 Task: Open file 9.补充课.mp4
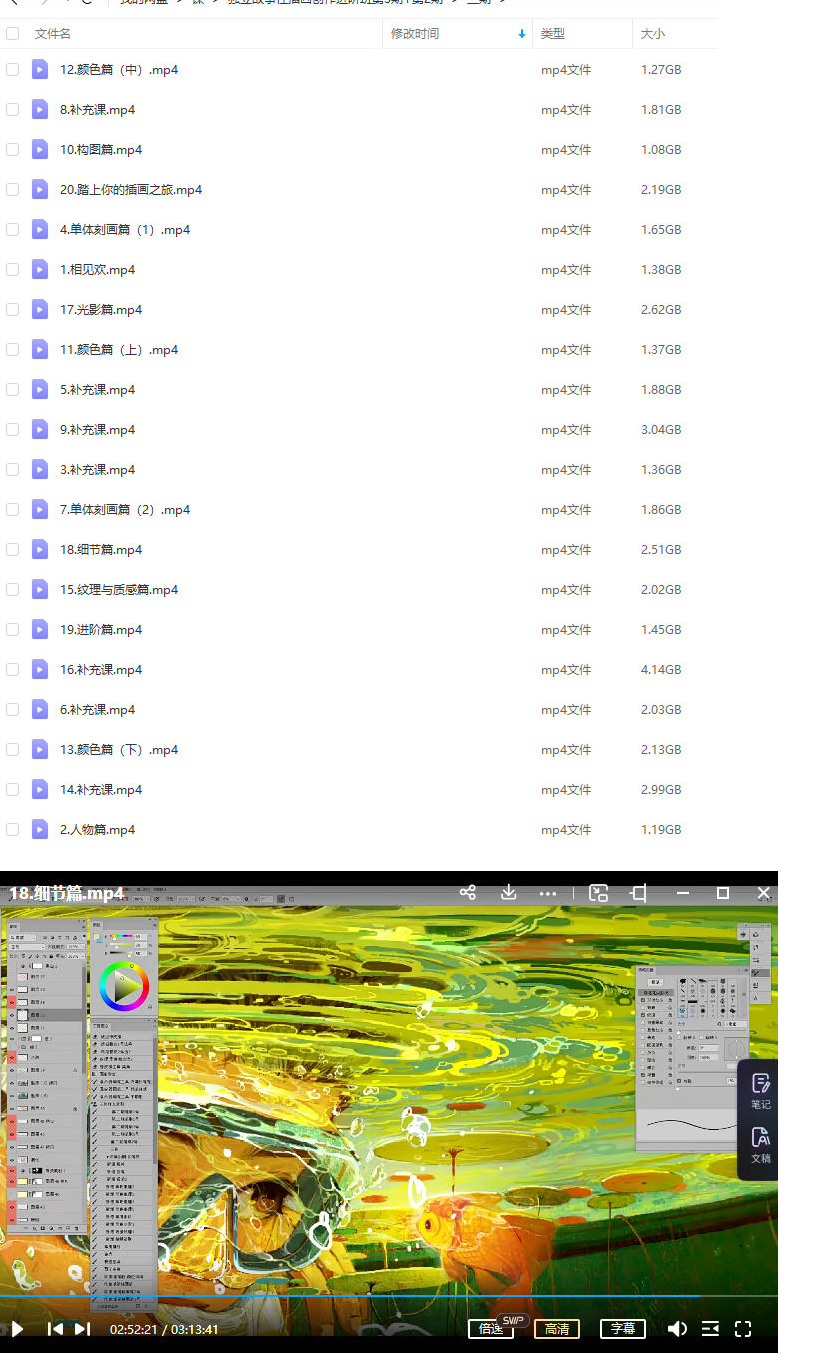click(97, 430)
